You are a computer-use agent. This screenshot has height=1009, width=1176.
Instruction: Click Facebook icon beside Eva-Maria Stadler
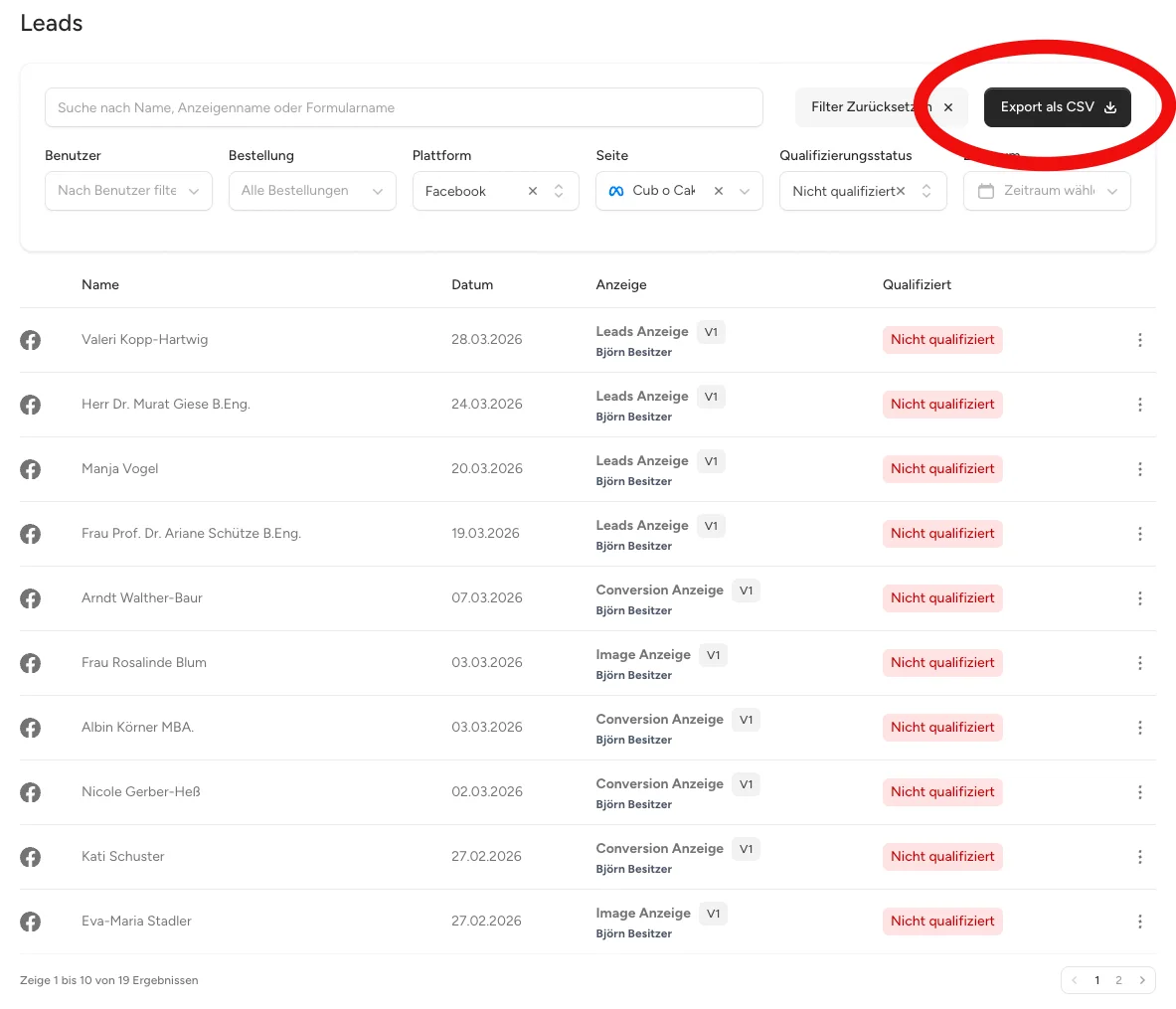pyautogui.click(x=30, y=922)
